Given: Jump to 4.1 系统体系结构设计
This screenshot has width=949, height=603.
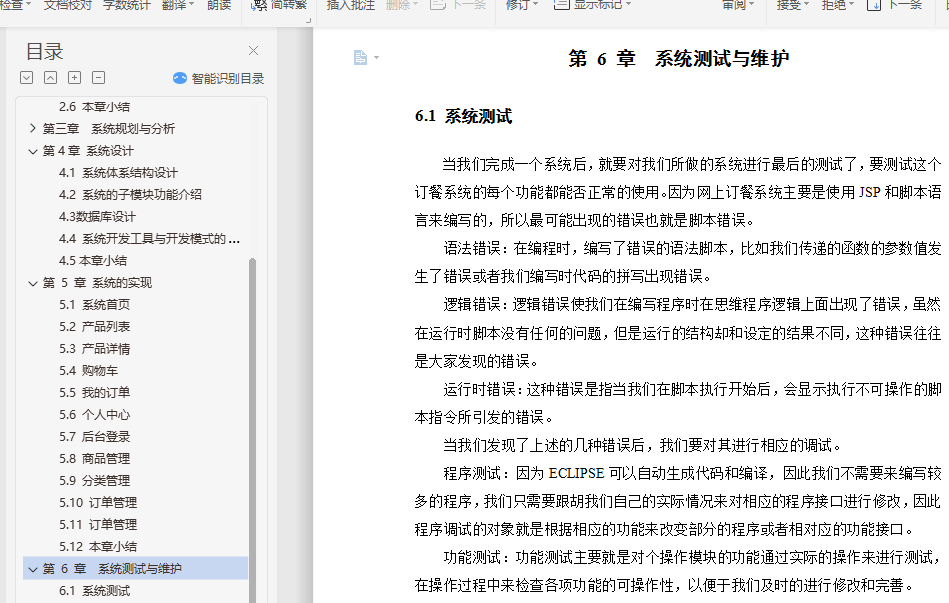Looking at the screenshot, I should pyautogui.click(x=119, y=173).
